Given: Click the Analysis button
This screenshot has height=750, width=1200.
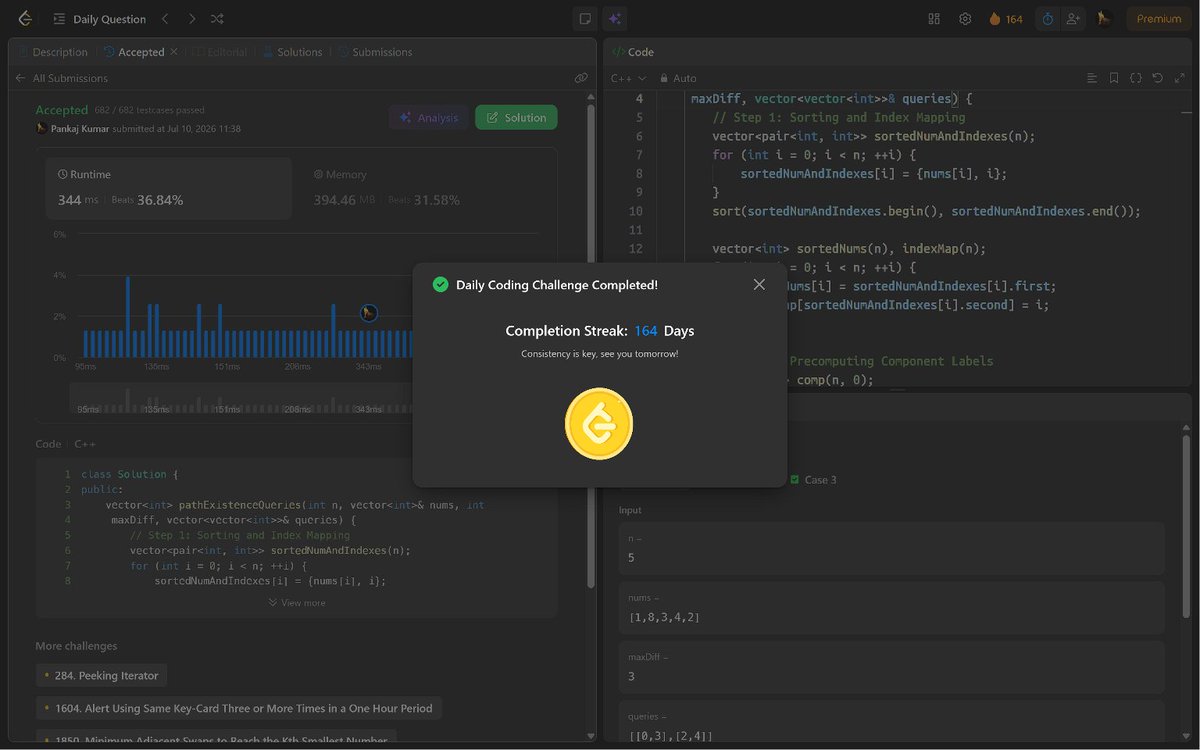Looking at the screenshot, I should coord(428,117).
